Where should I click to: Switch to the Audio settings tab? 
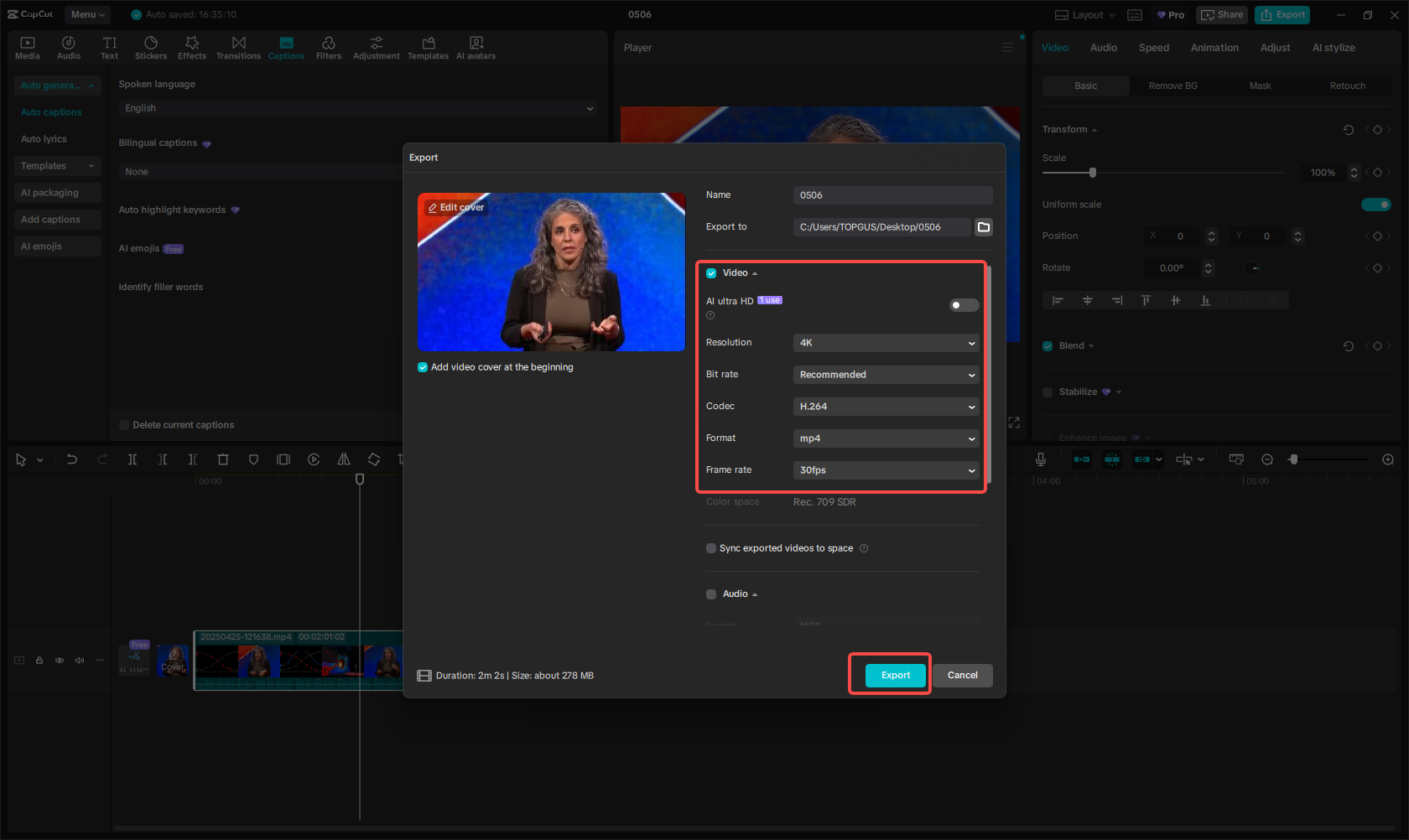pyautogui.click(x=1103, y=48)
